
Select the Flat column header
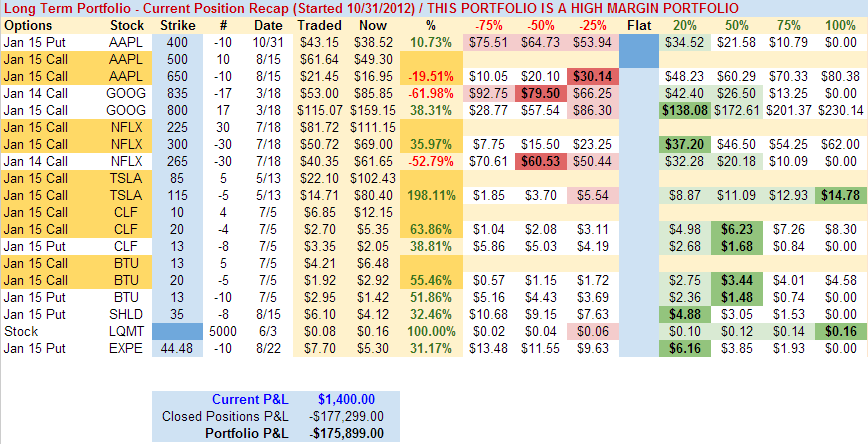pyautogui.click(x=638, y=23)
